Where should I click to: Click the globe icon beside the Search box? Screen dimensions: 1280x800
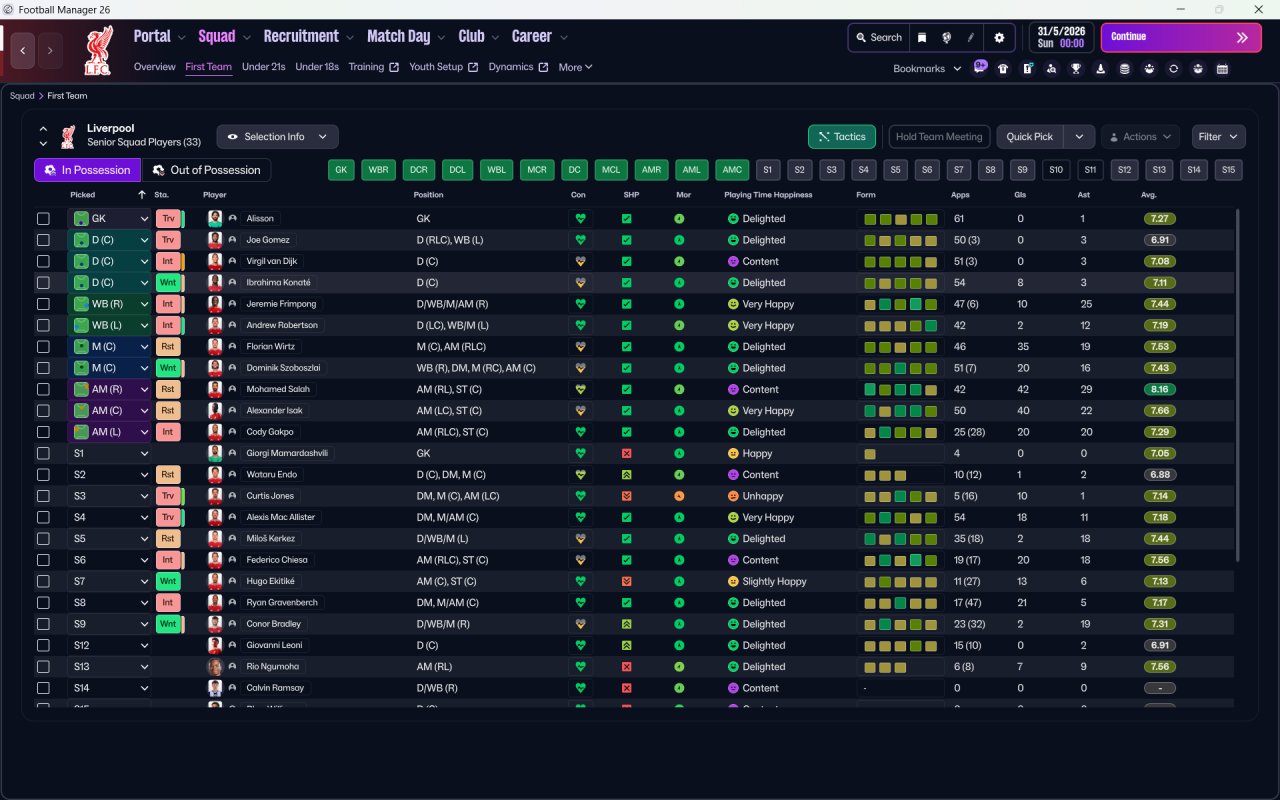(946, 37)
